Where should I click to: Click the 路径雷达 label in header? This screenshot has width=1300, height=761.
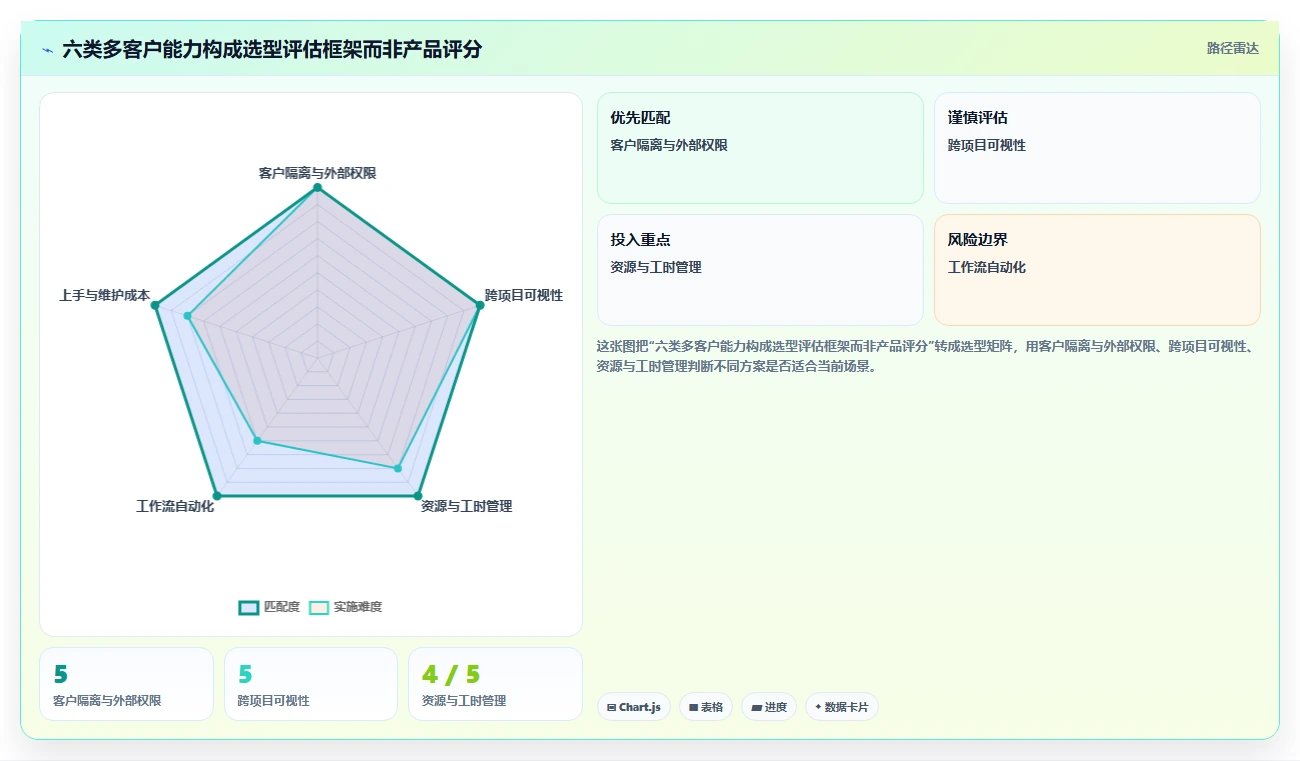point(1233,48)
